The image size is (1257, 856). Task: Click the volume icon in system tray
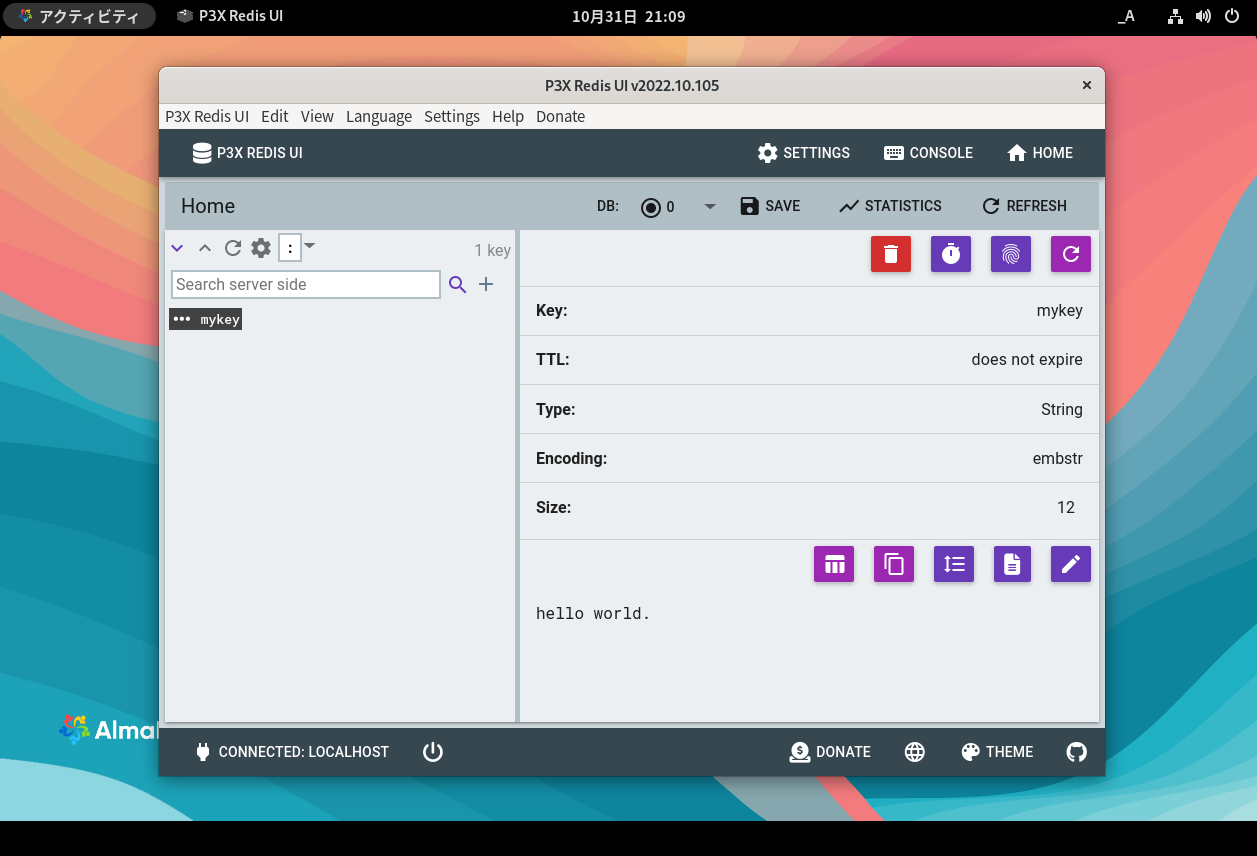click(1203, 16)
